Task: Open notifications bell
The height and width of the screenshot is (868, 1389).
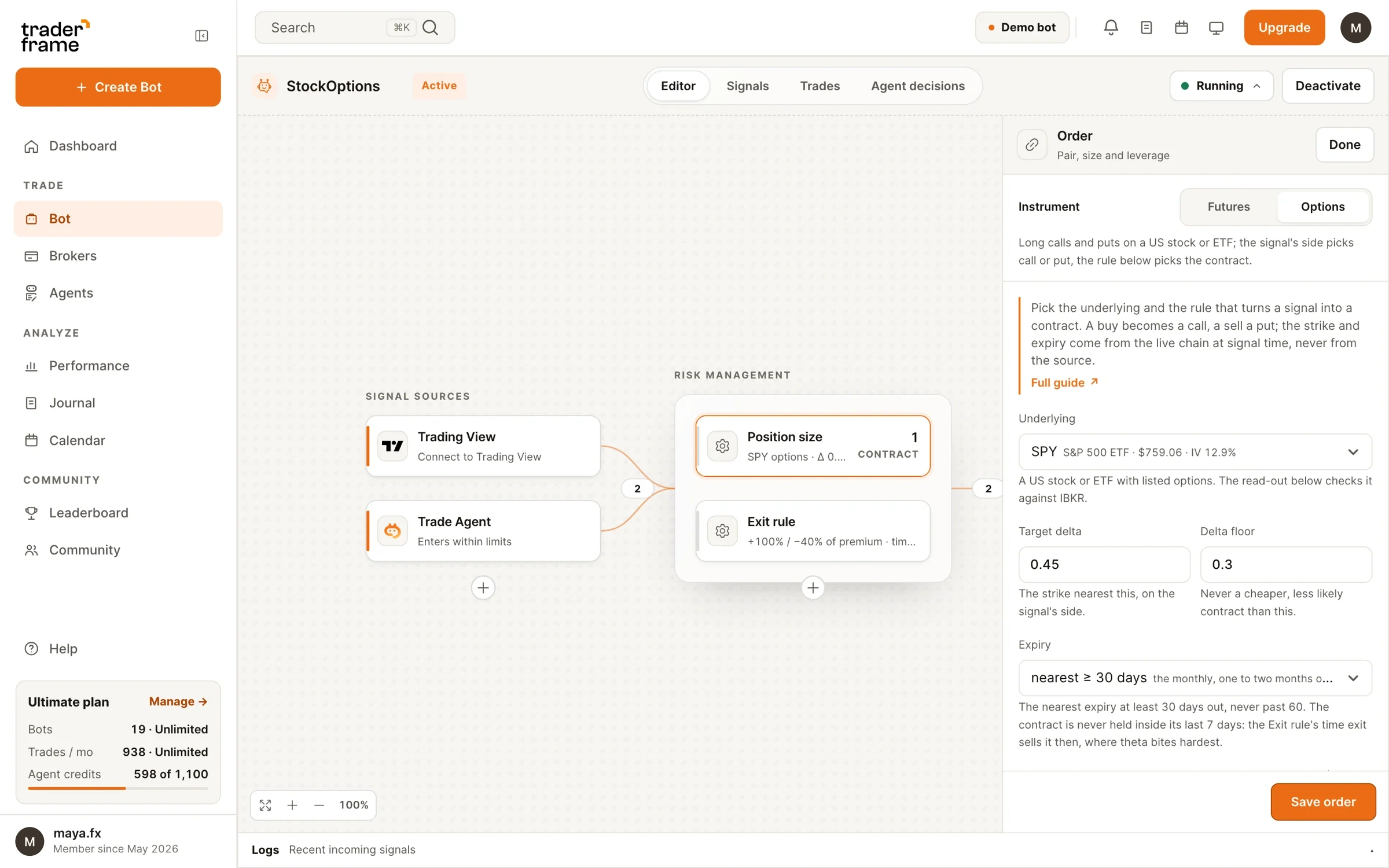Action: point(1111,27)
